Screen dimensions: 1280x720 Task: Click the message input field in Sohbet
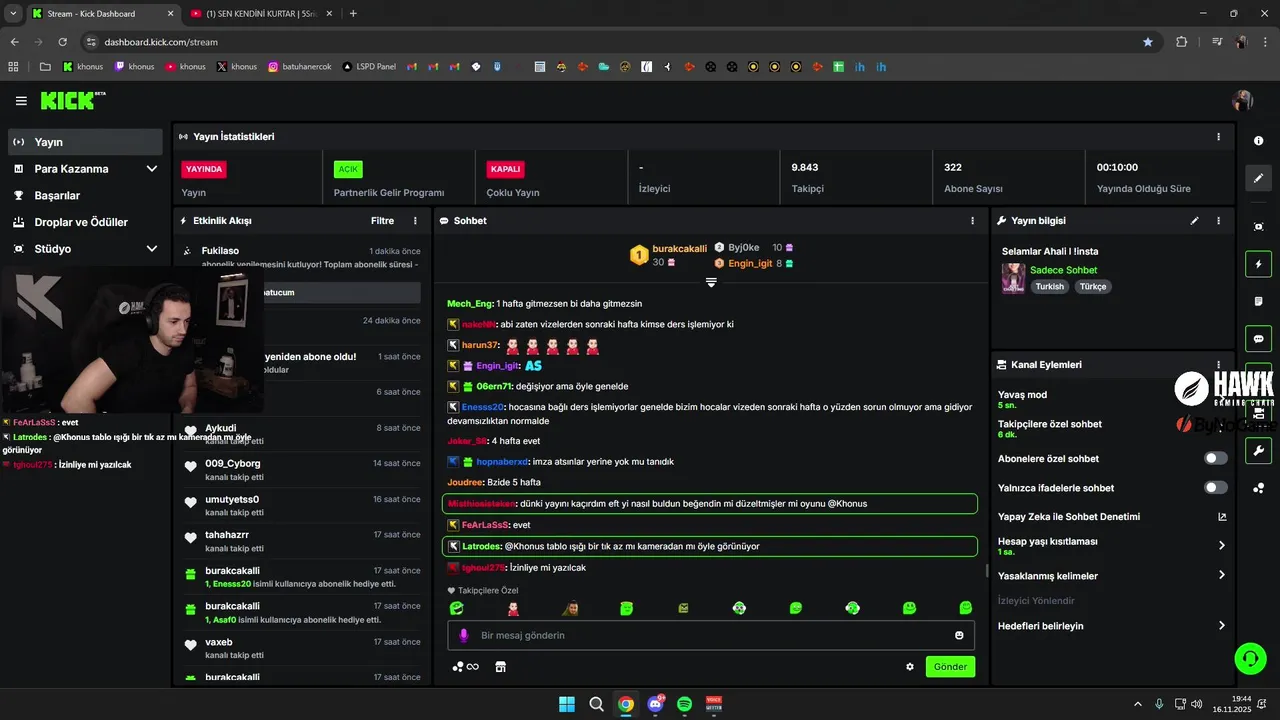(x=709, y=635)
